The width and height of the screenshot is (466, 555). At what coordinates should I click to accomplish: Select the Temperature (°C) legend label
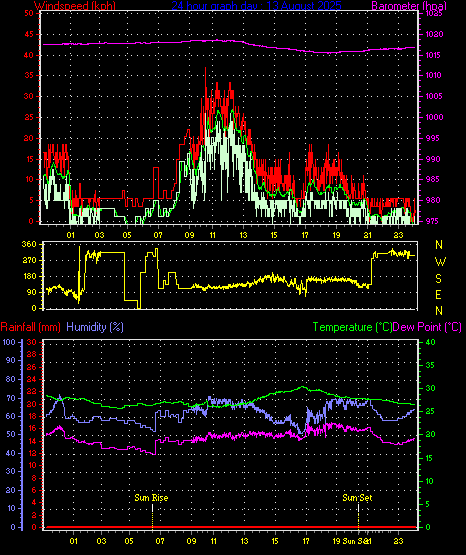352,327
